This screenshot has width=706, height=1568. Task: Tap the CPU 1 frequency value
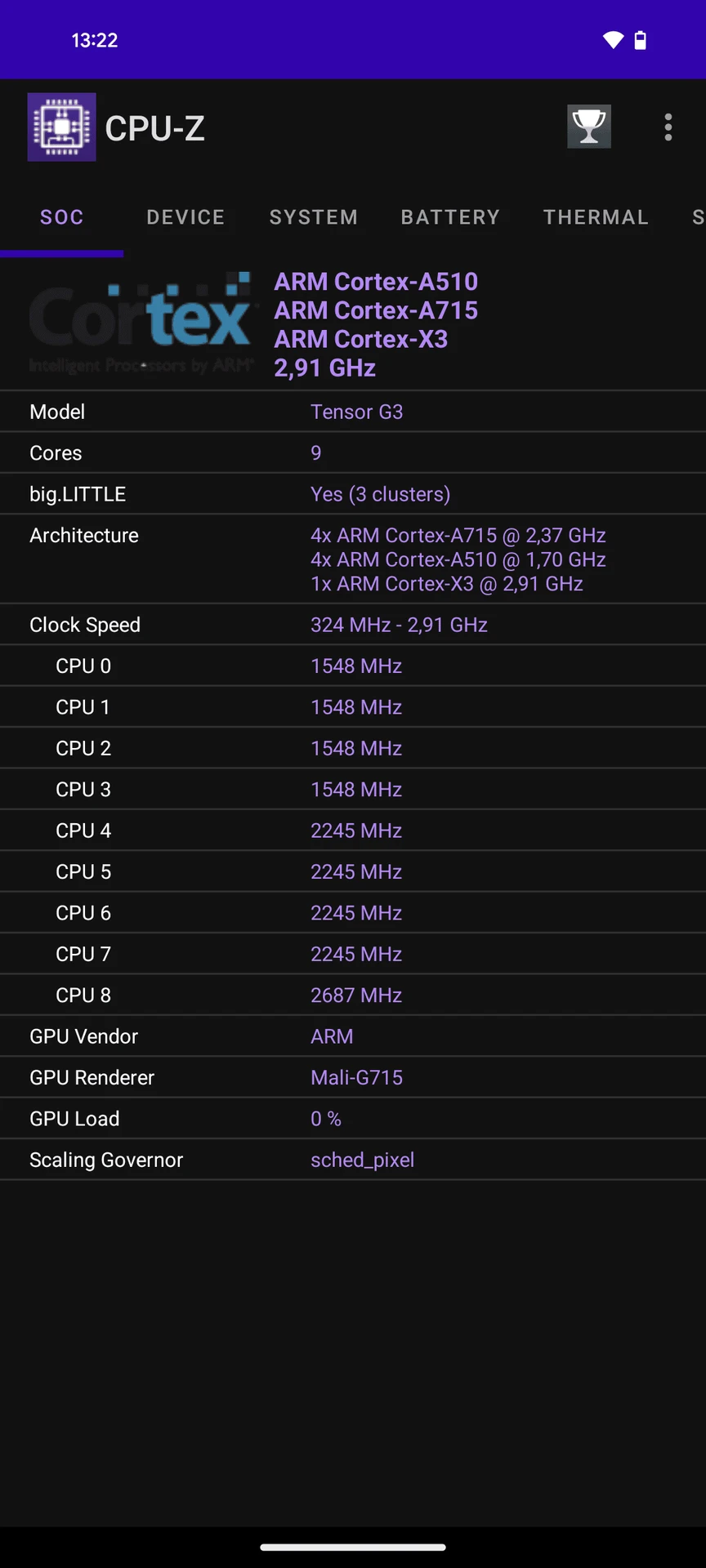[356, 707]
